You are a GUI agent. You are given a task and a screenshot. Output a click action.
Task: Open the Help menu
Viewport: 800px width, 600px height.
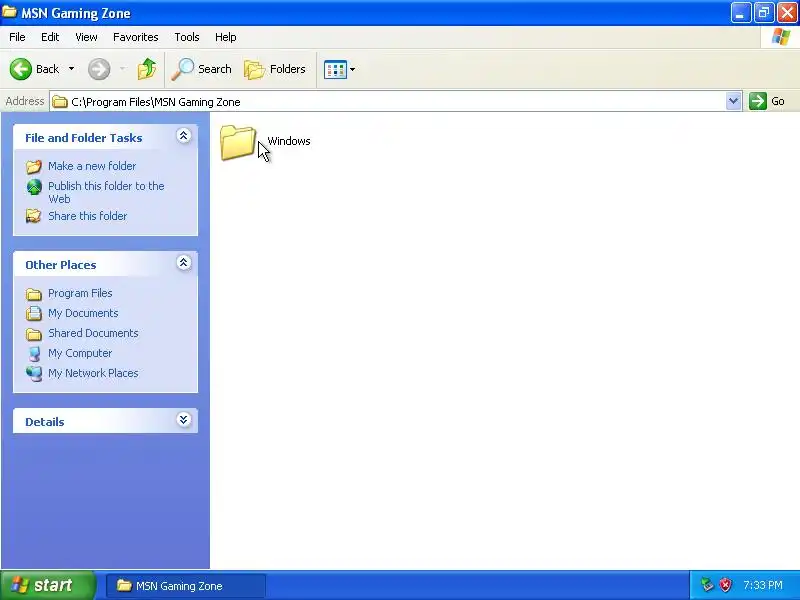pyautogui.click(x=226, y=37)
